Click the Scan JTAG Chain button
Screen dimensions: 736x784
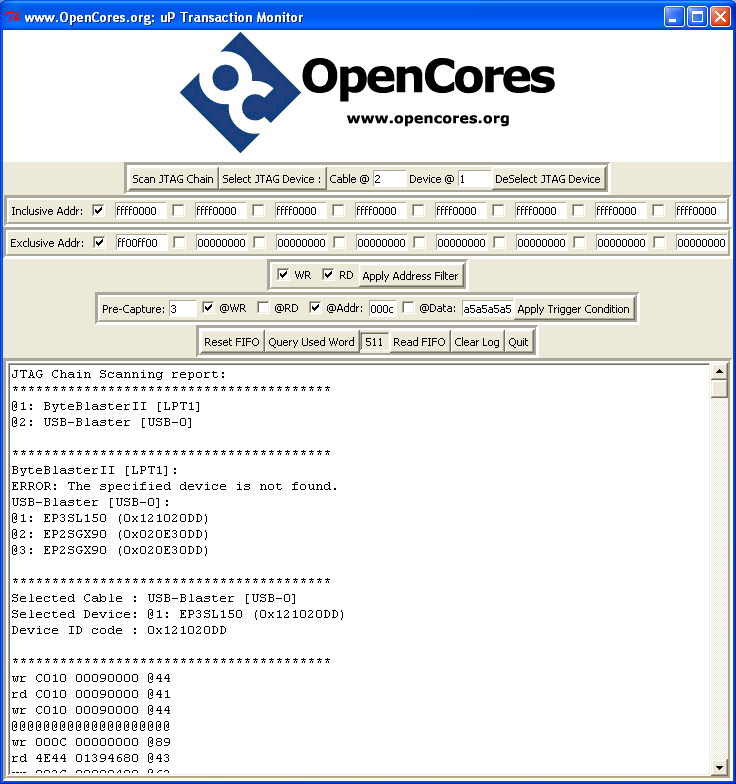pyautogui.click(x=173, y=179)
